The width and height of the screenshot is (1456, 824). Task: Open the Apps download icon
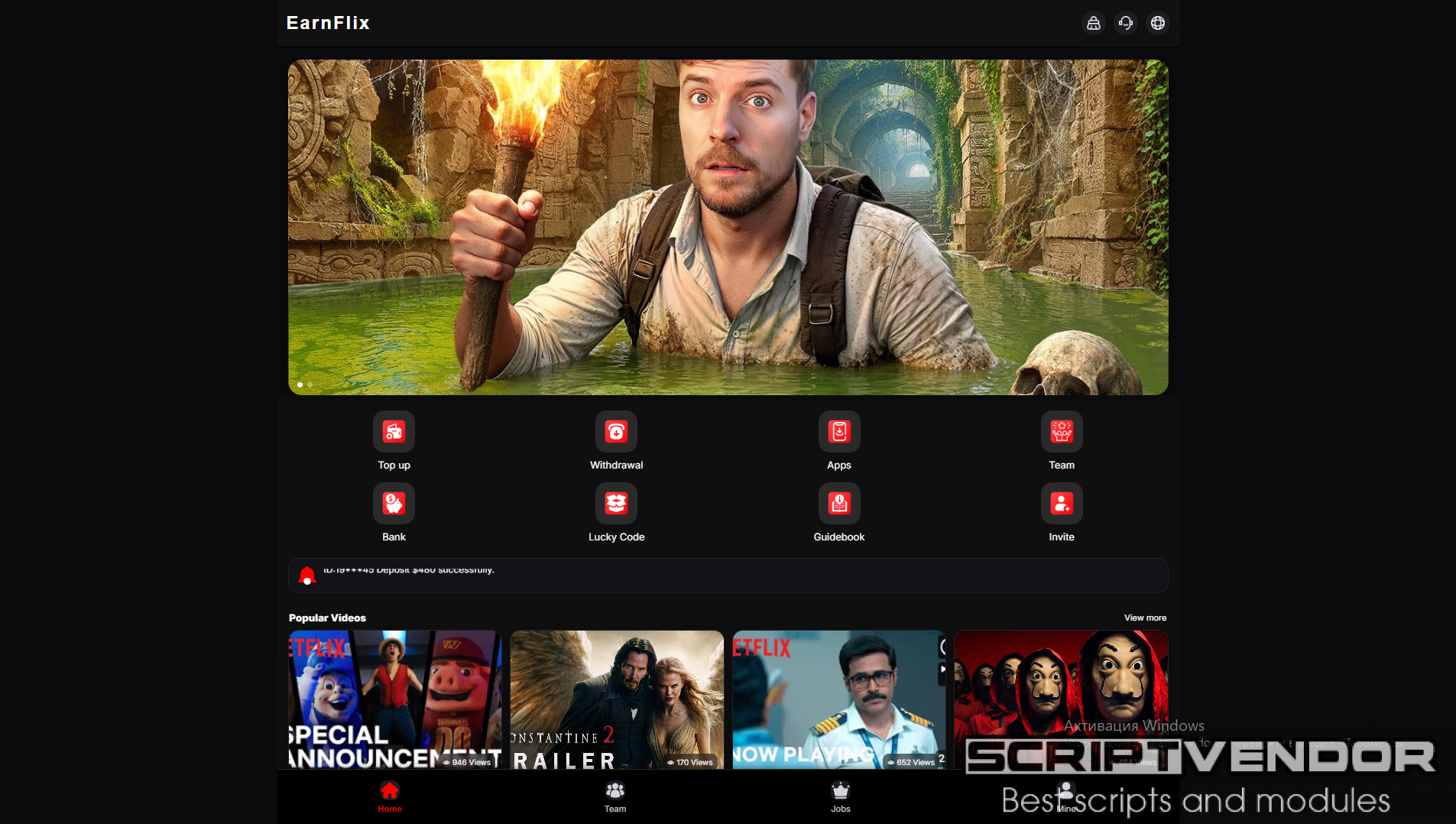pos(838,432)
